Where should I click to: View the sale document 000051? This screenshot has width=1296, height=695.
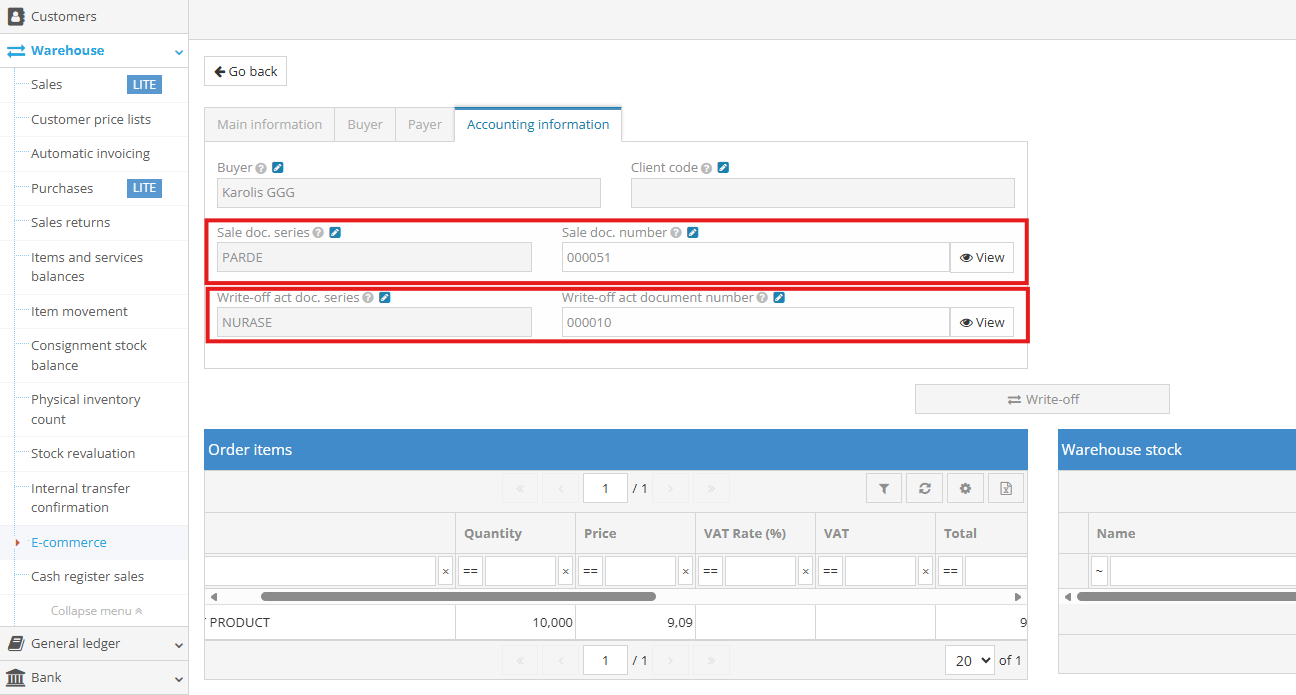pos(981,256)
